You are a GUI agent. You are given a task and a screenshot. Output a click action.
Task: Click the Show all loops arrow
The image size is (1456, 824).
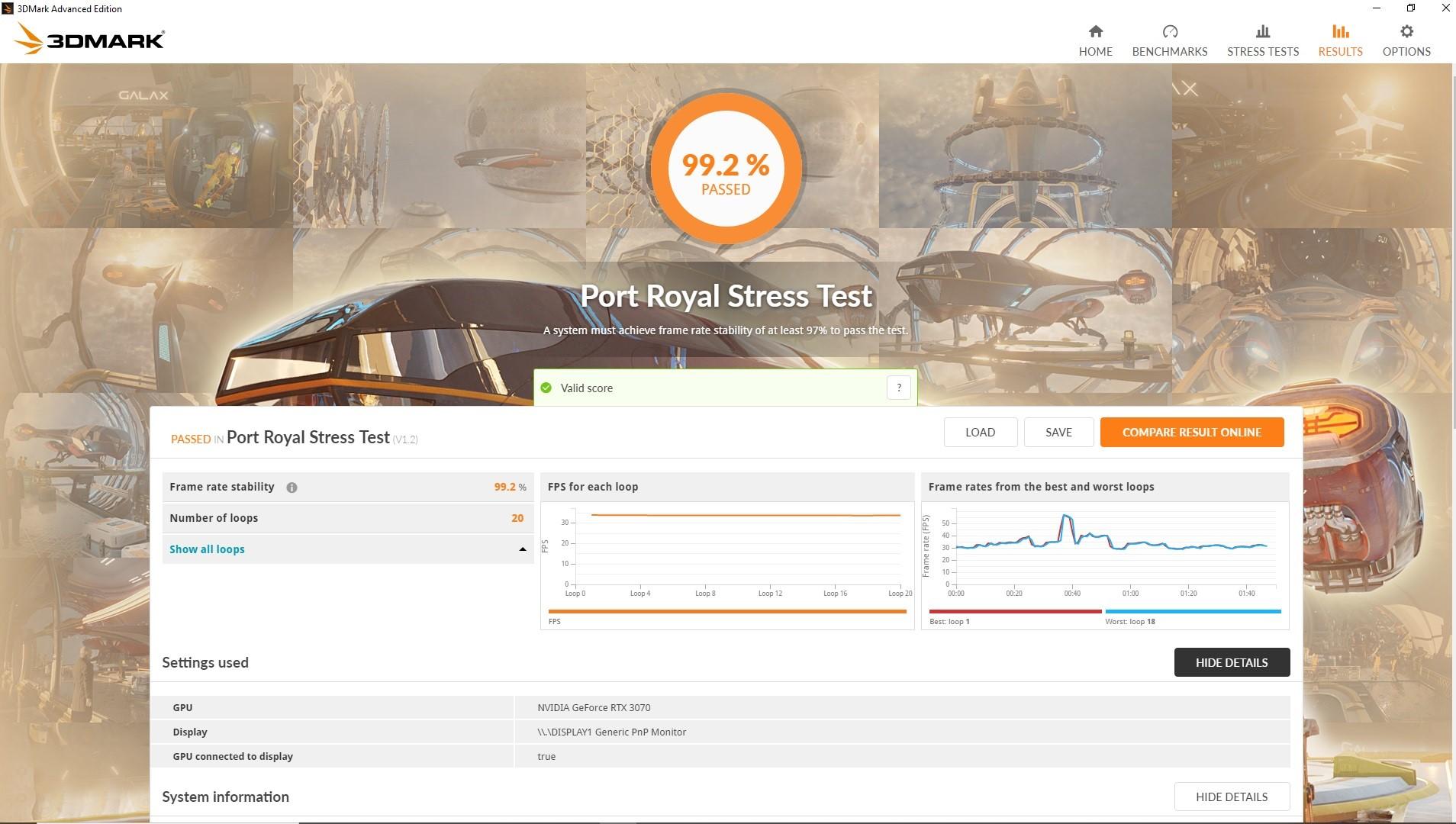[523, 549]
